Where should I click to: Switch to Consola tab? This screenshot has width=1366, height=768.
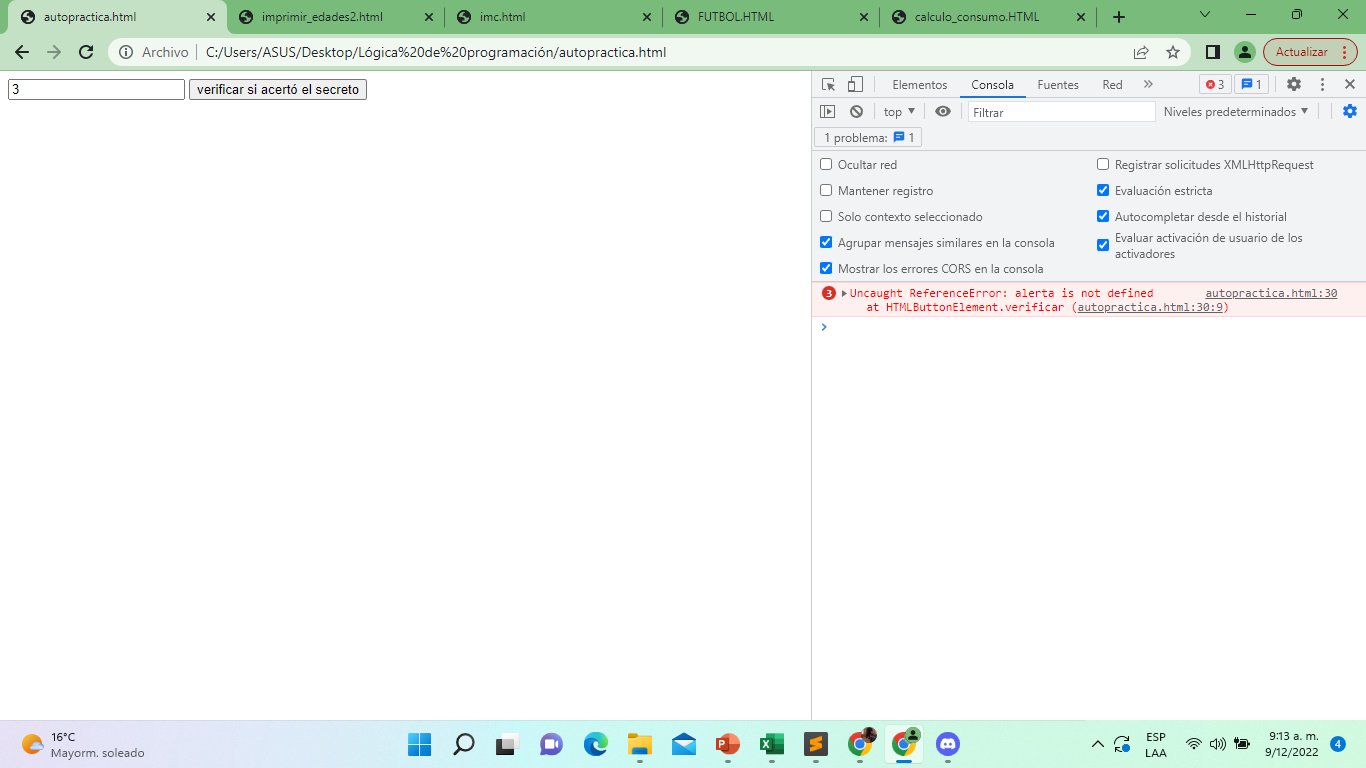992,85
